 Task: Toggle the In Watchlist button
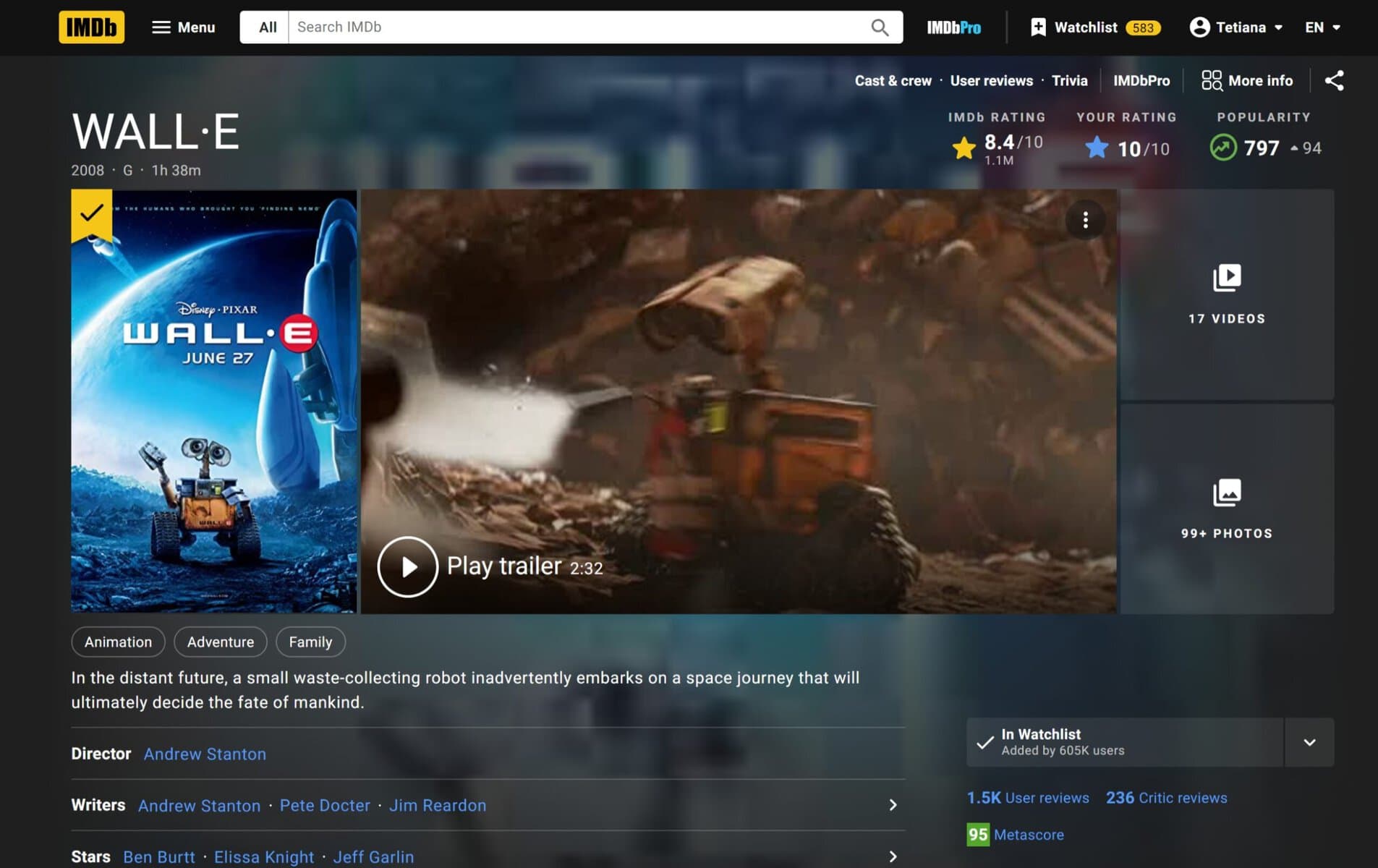coord(1124,742)
